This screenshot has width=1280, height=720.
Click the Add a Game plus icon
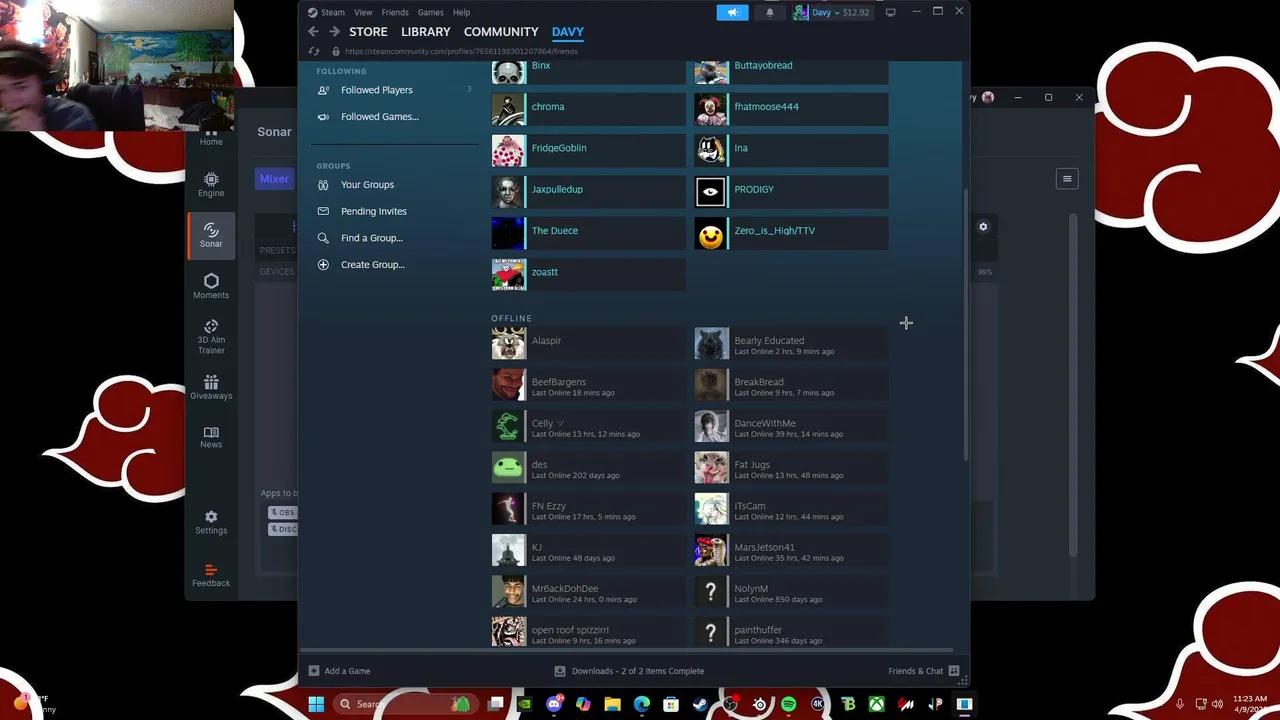(314, 671)
